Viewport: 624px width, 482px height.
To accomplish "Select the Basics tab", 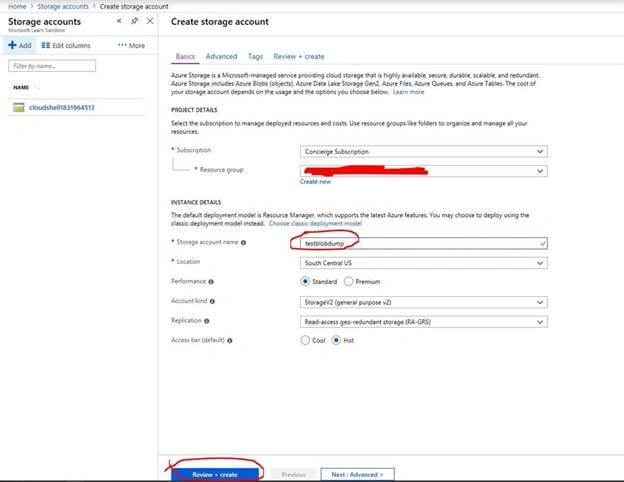I will [x=185, y=57].
